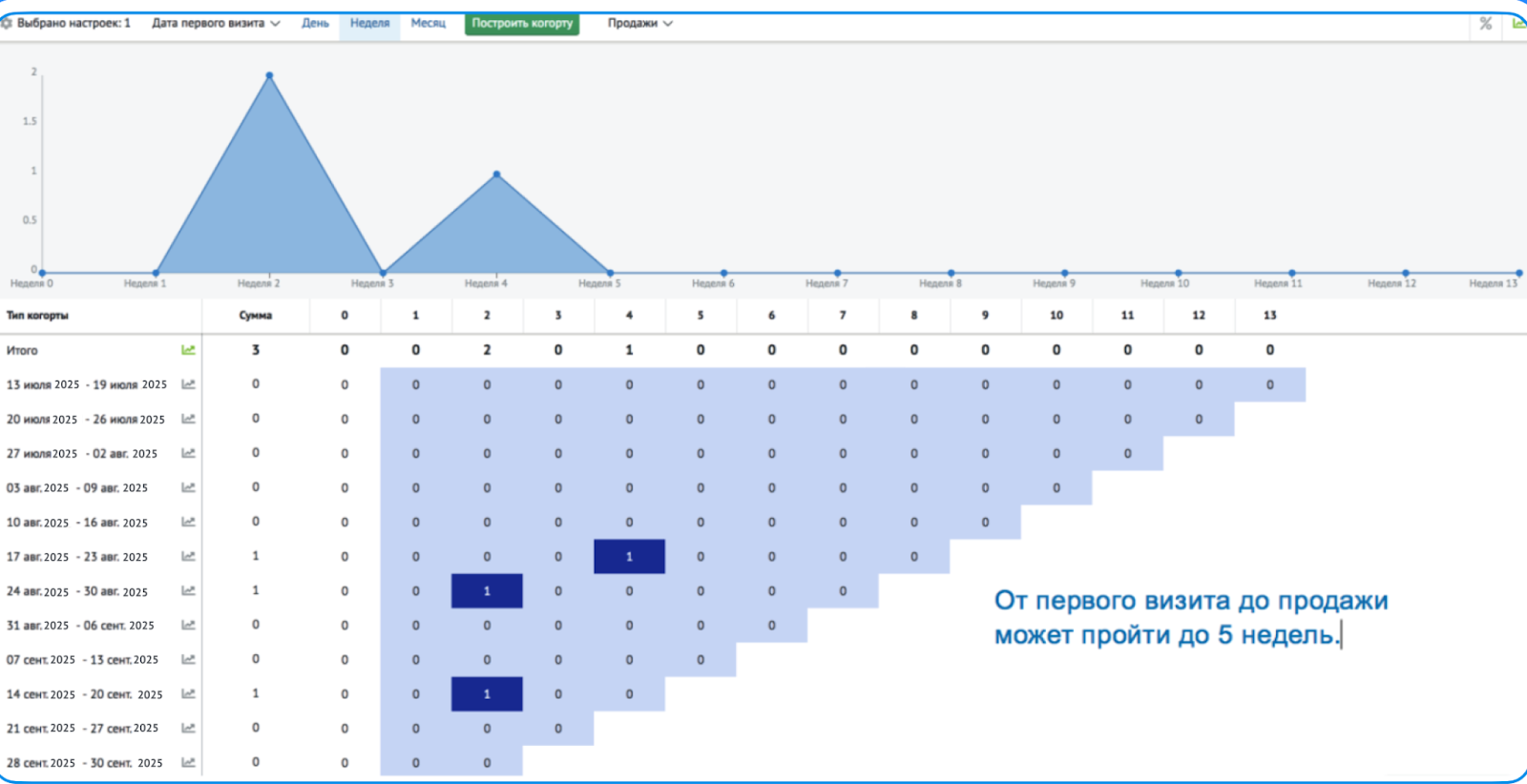The height and width of the screenshot is (784, 1527).
Task: Switch grouping to Месяц
Action: (428, 23)
